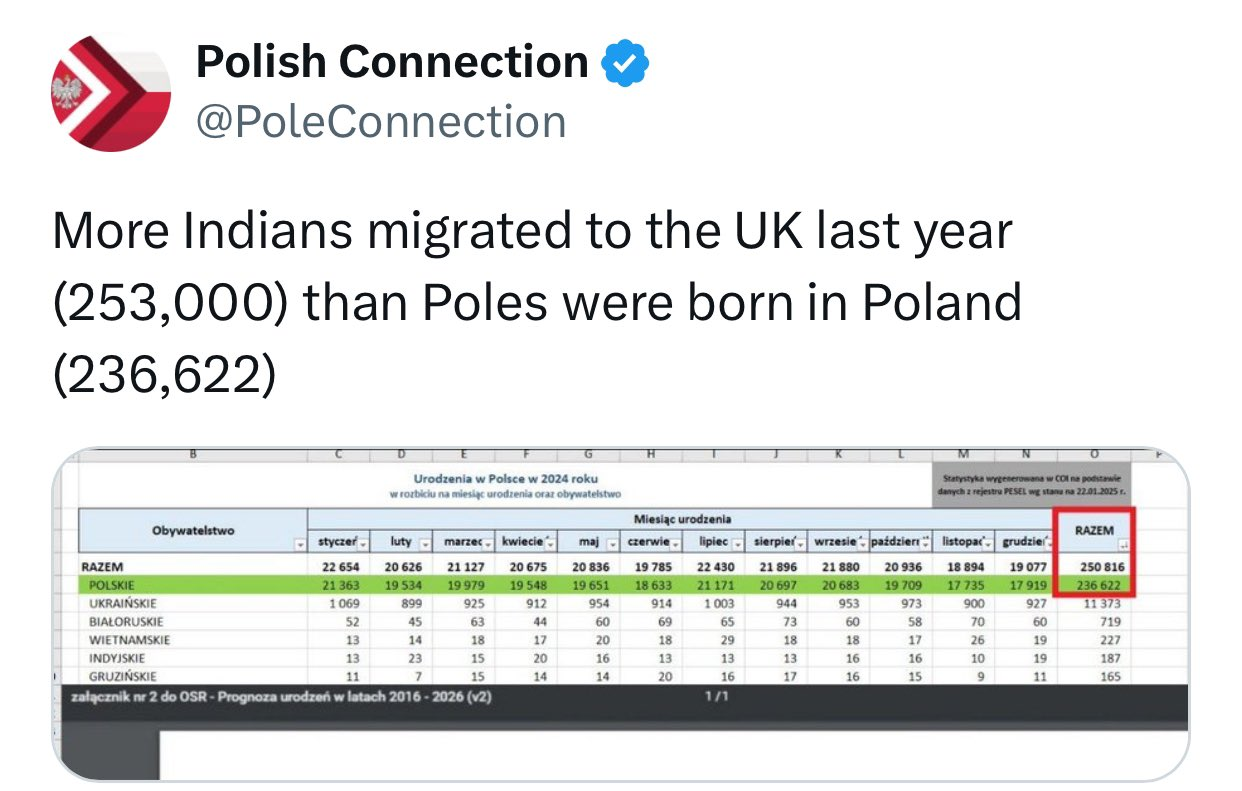Open the Polish Connection display name

tap(392, 63)
